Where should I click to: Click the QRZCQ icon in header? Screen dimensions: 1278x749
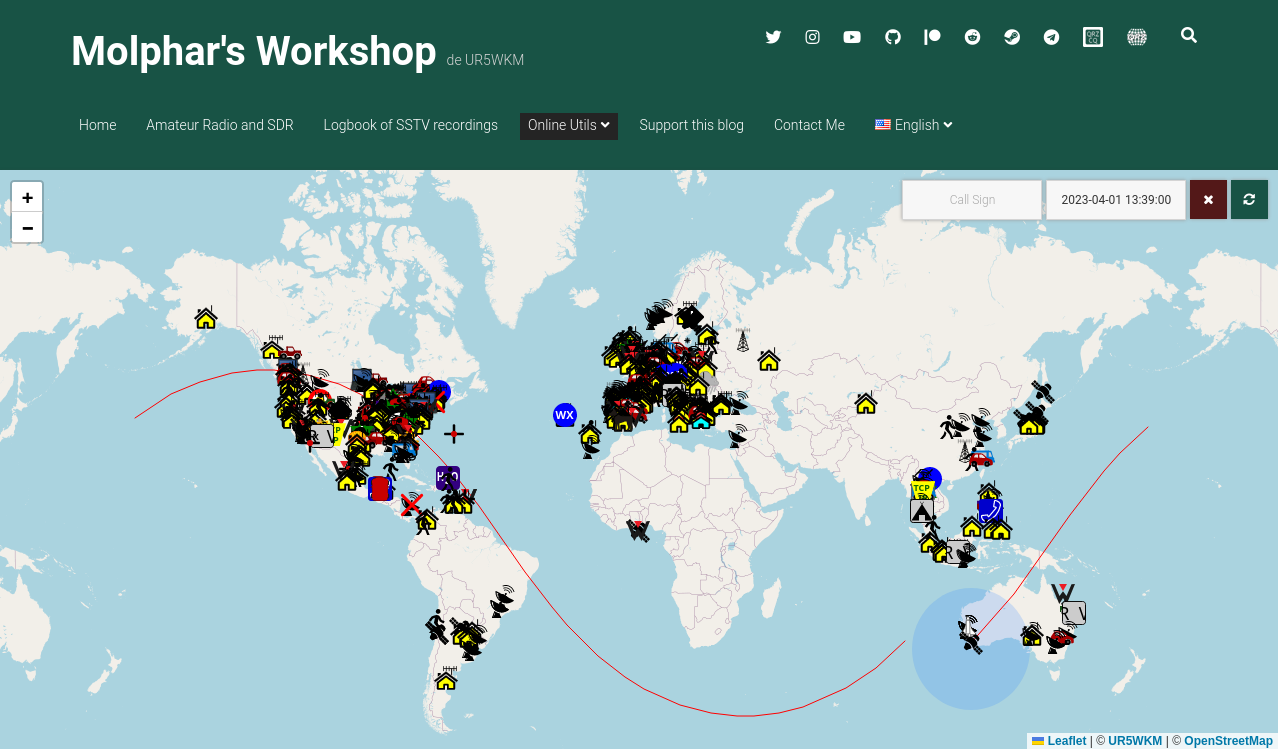tap(1093, 37)
